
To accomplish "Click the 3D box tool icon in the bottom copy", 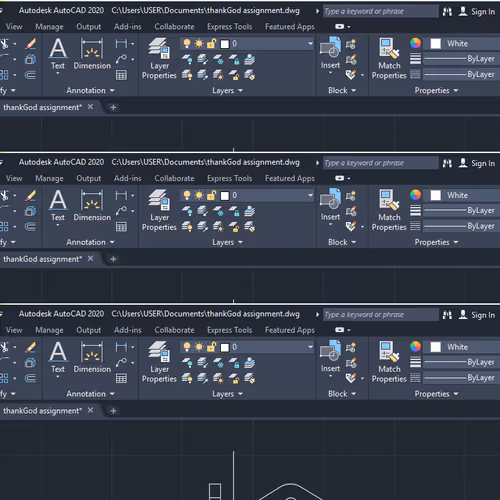I will [30, 363].
